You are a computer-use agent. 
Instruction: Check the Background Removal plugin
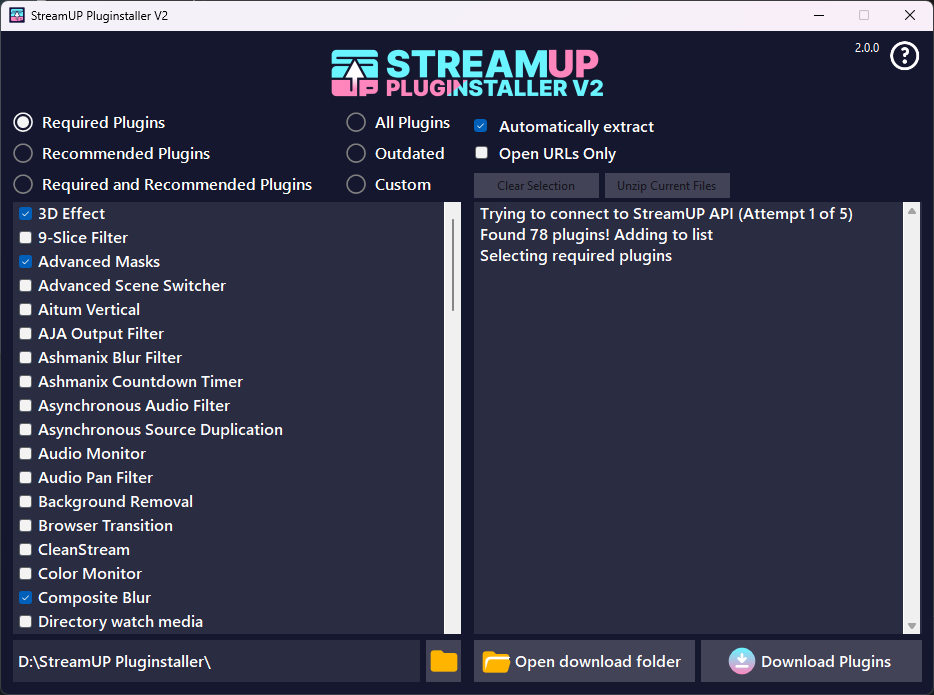[x=26, y=501]
